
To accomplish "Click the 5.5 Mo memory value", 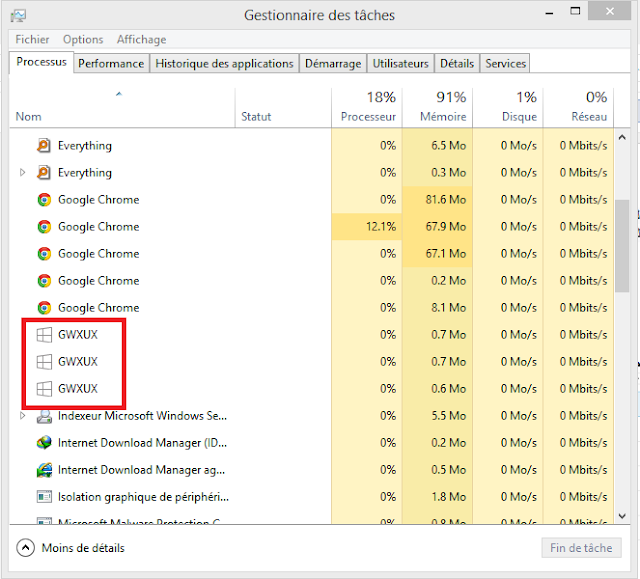I will 449,416.
